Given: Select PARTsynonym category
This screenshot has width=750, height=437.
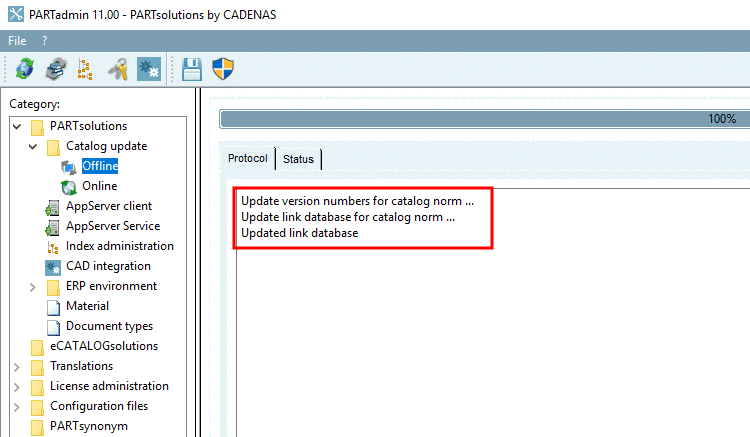Looking at the screenshot, I should click(x=89, y=426).
